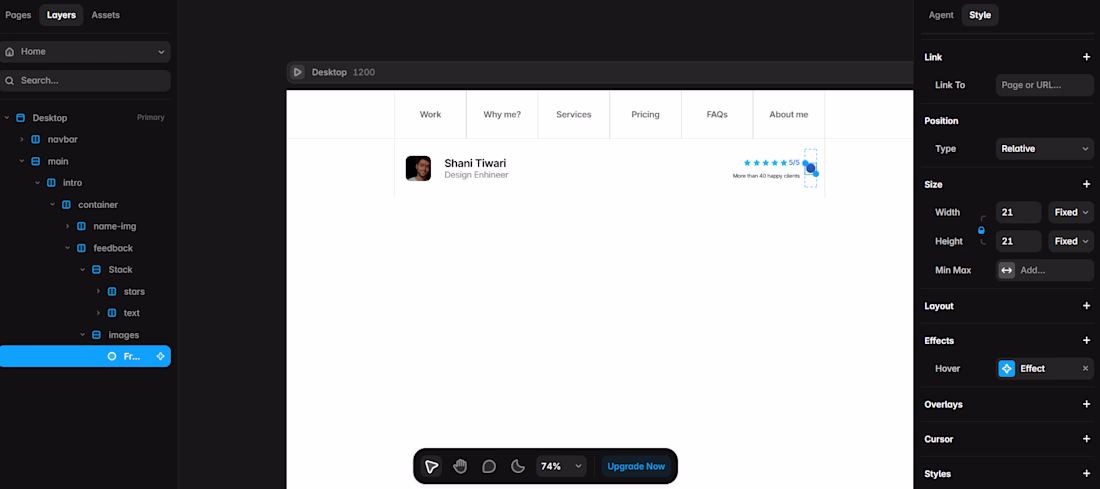Click the Search layers field

(85, 81)
